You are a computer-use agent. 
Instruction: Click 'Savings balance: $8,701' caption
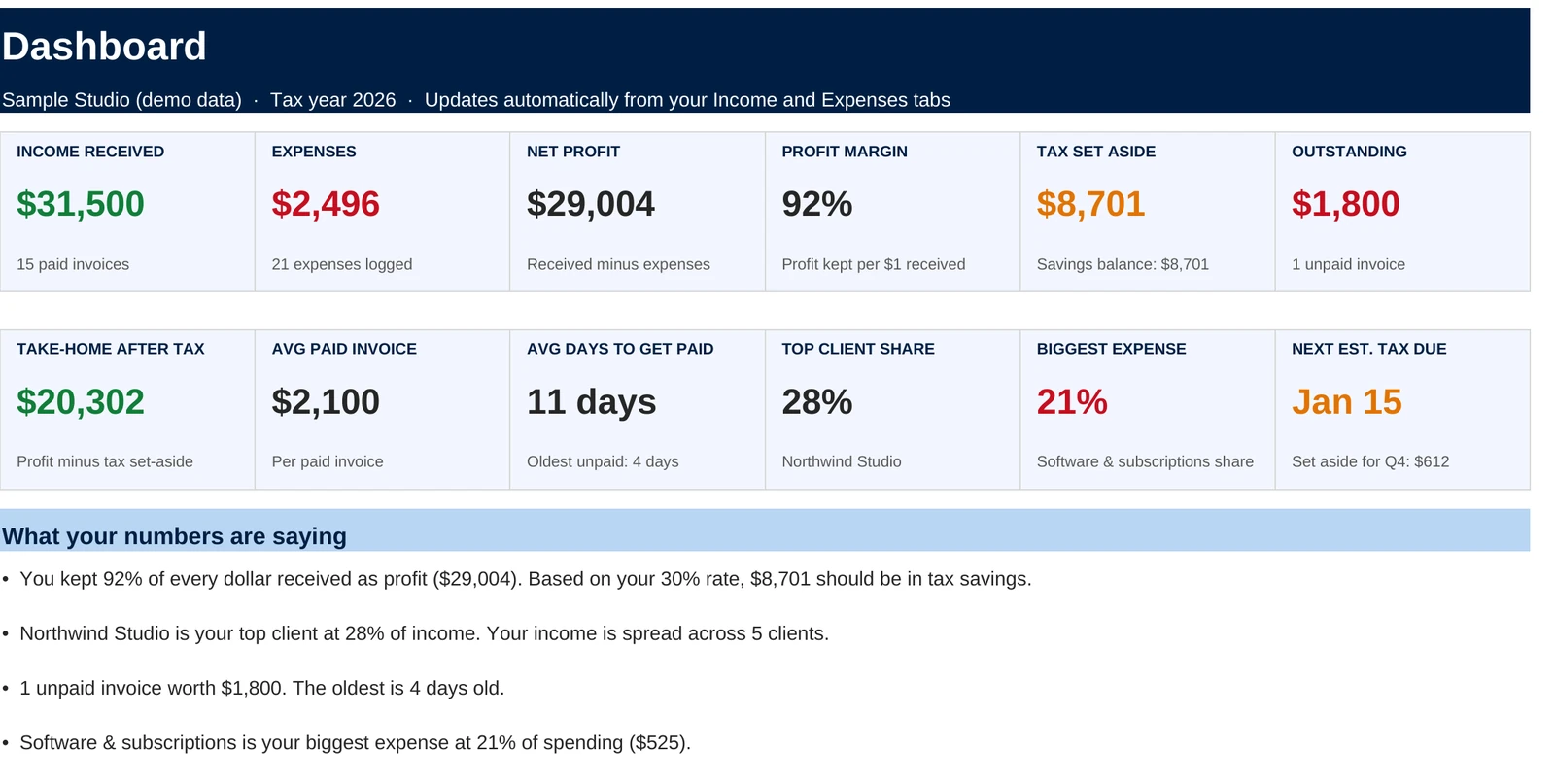coord(1123,264)
